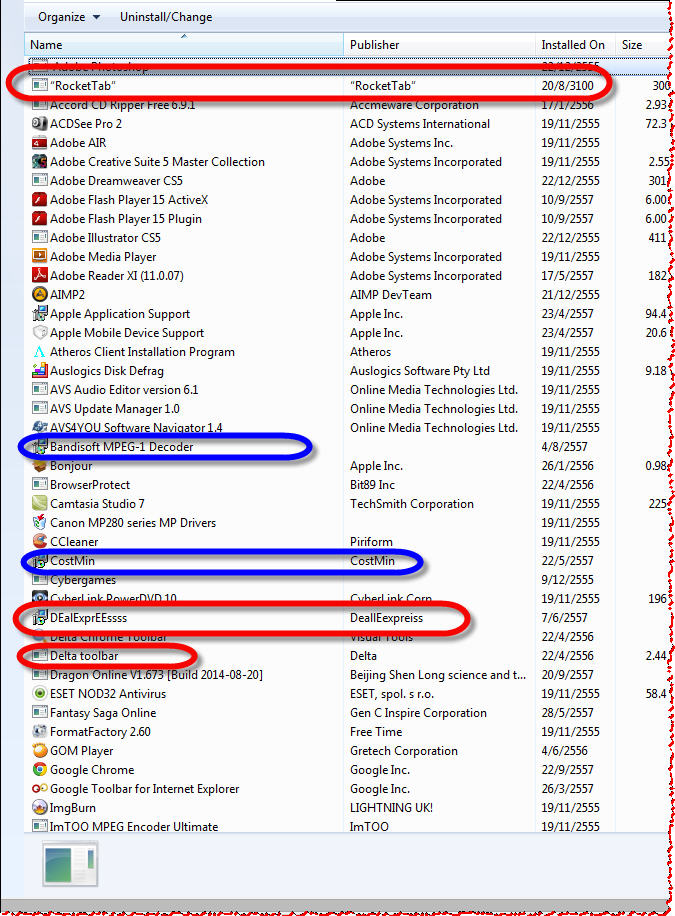Click the AIMP2 icon

point(40,294)
